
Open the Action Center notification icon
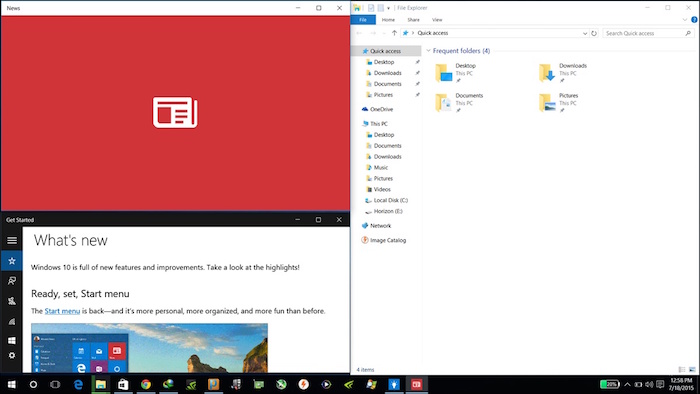click(x=660, y=384)
